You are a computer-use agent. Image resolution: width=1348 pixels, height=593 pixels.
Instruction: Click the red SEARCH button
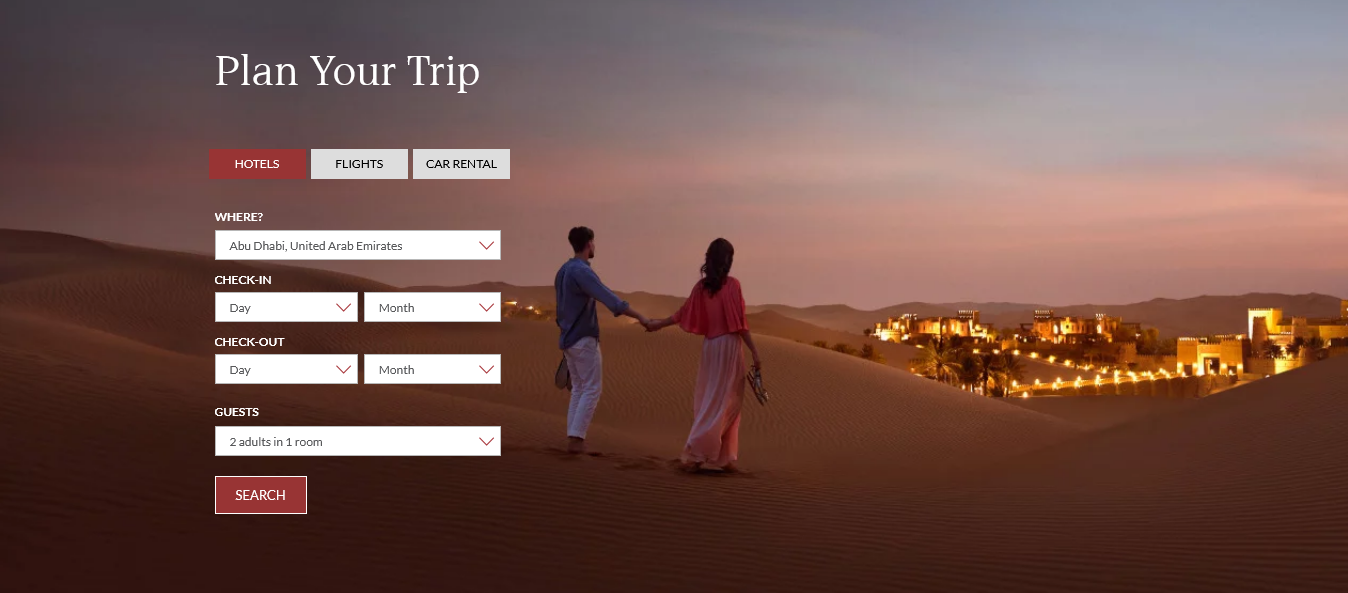[261, 495]
